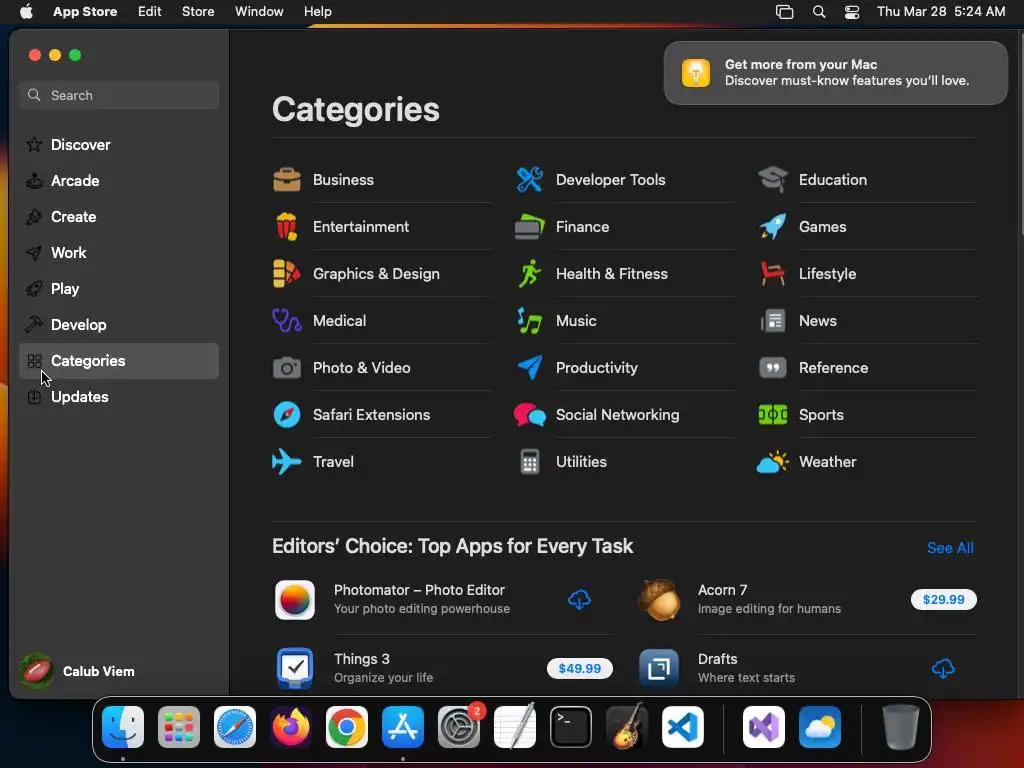Go to the Develop section
The width and height of the screenshot is (1024, 768).
(x=118, y=325)
